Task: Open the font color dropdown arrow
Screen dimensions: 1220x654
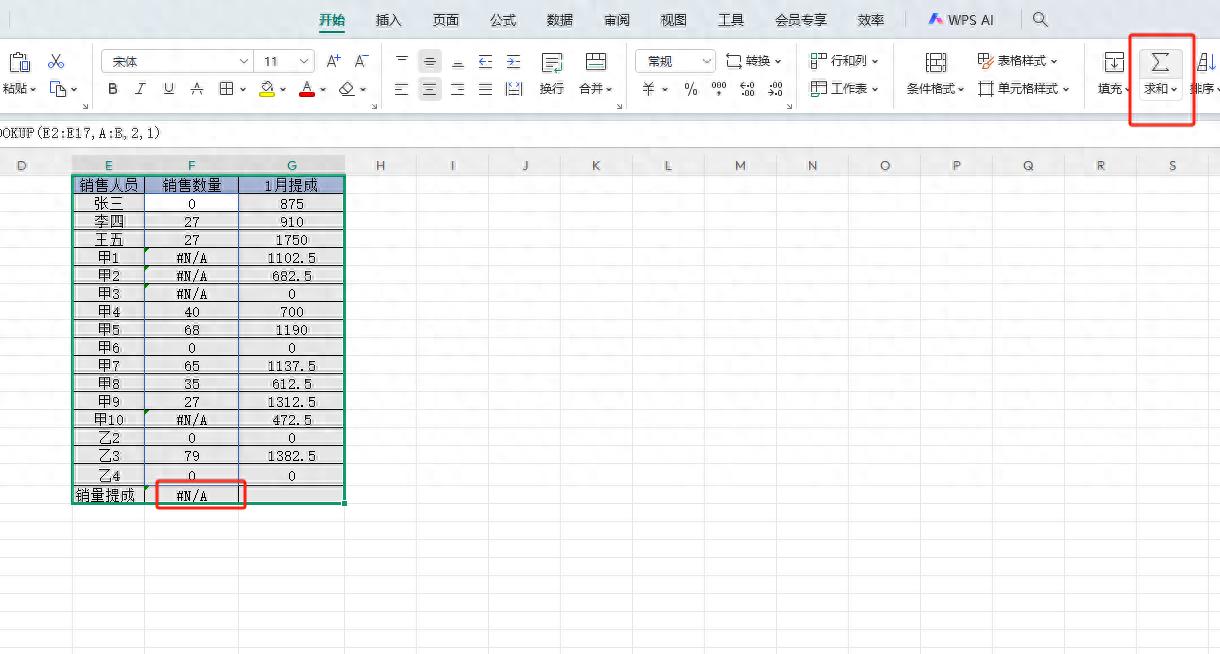Action: pos(322,89)
